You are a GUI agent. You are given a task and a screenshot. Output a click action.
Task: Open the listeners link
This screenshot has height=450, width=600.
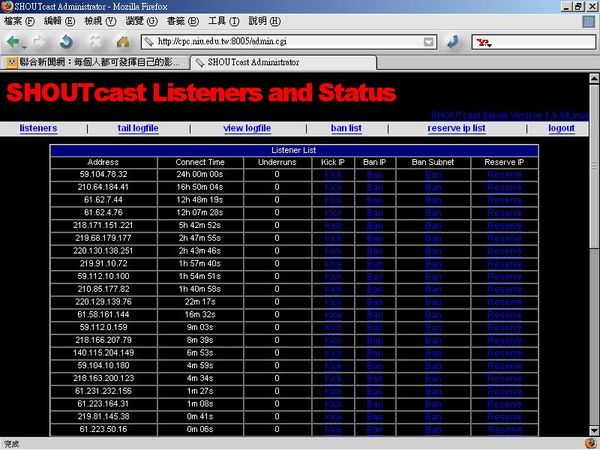(38, 128)
